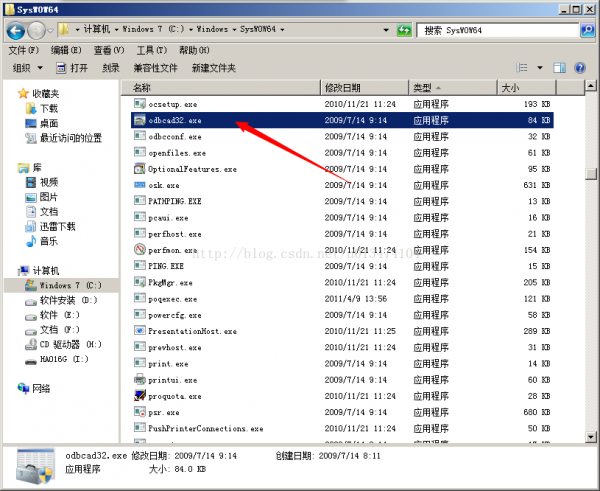Open the 视频 library
Screen dimensions: 600x491
click(49, 182)
